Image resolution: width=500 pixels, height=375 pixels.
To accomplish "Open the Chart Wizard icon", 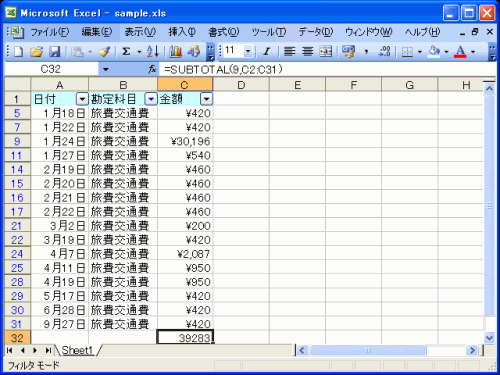I will pos(175,52).
